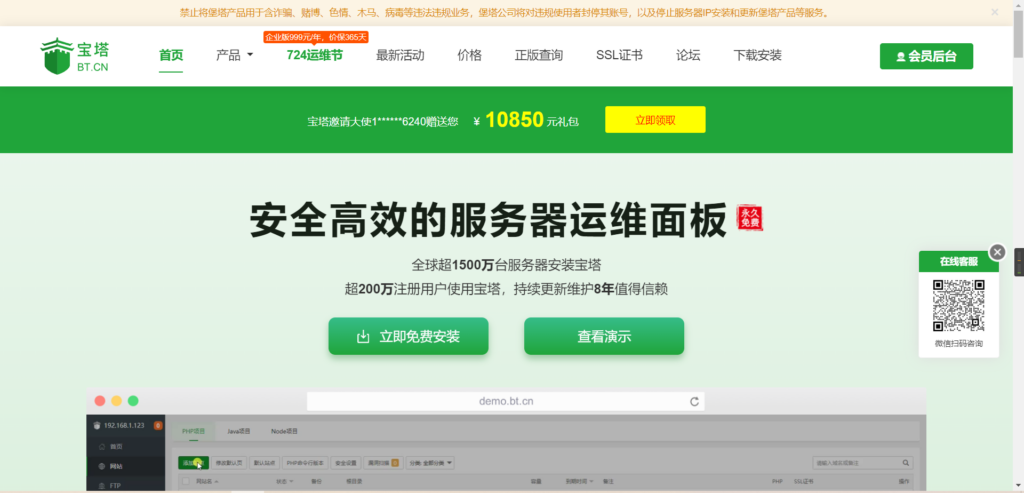
Task: Open the 价格 pricing page
Action: 469,55
